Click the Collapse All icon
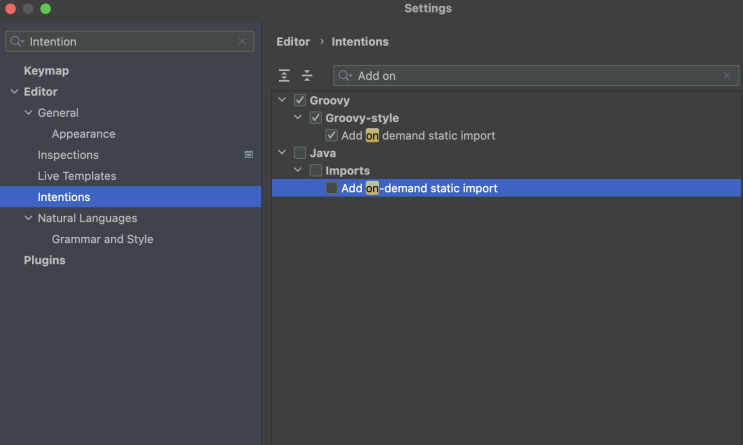743x445 pixels. 307,76
